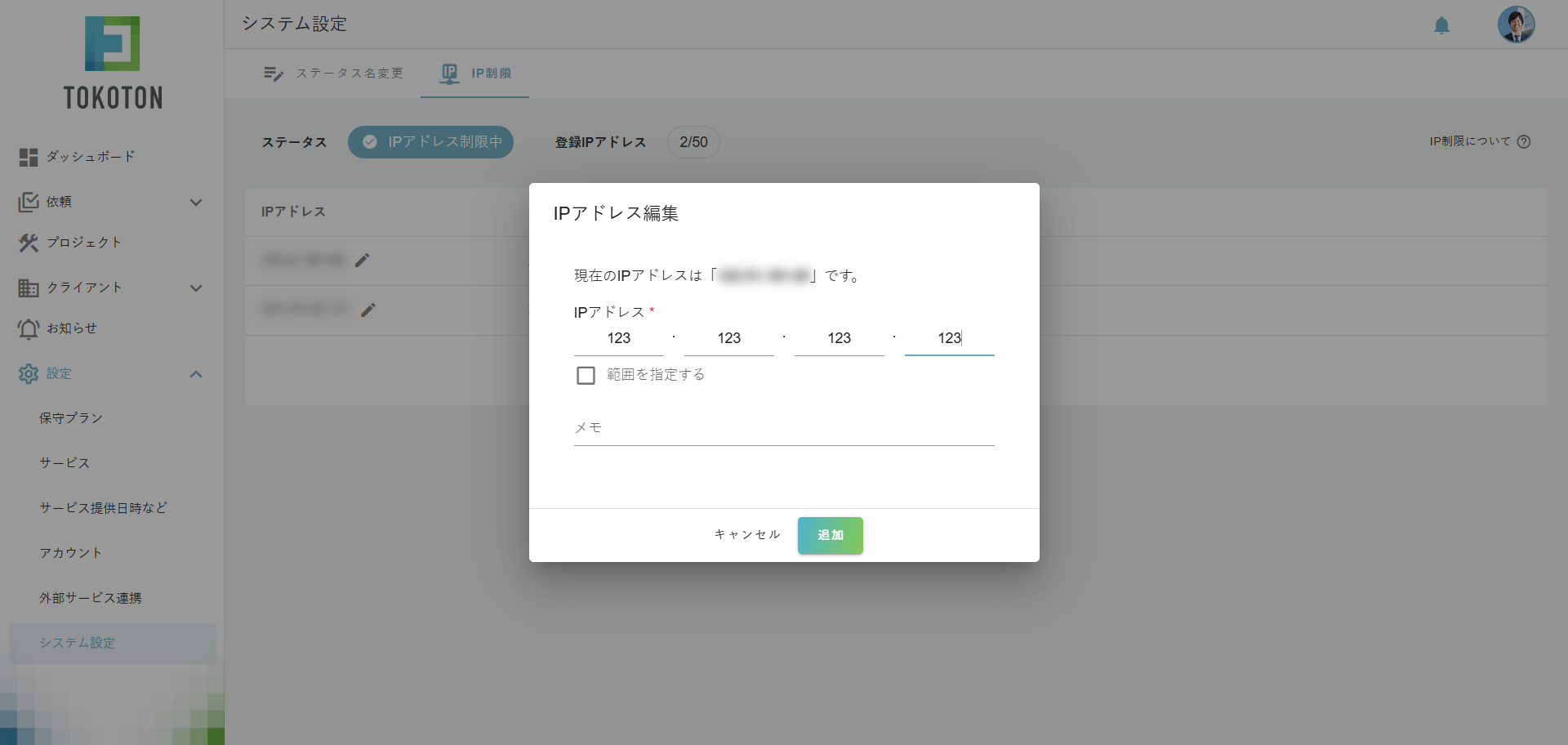The height and width of the screenshot is (745, 1568).
Task: Toggle the IPアドレス制限中 status chip
Action: [430, 142]
